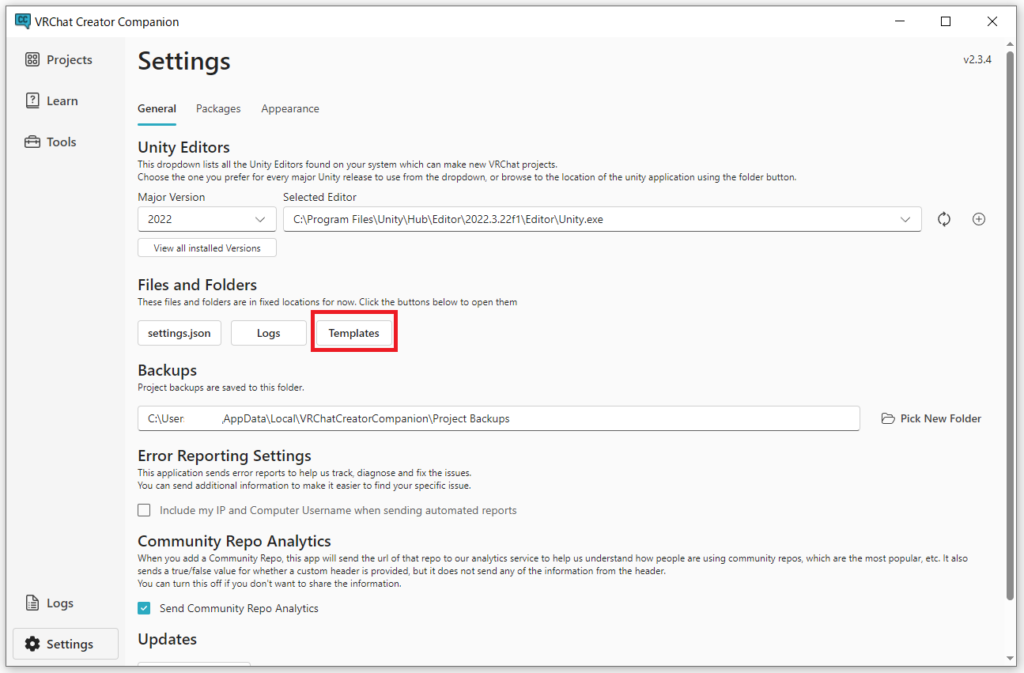Open the settings.json file button
Screen dimensions: 1024x673
coord(179,333)
